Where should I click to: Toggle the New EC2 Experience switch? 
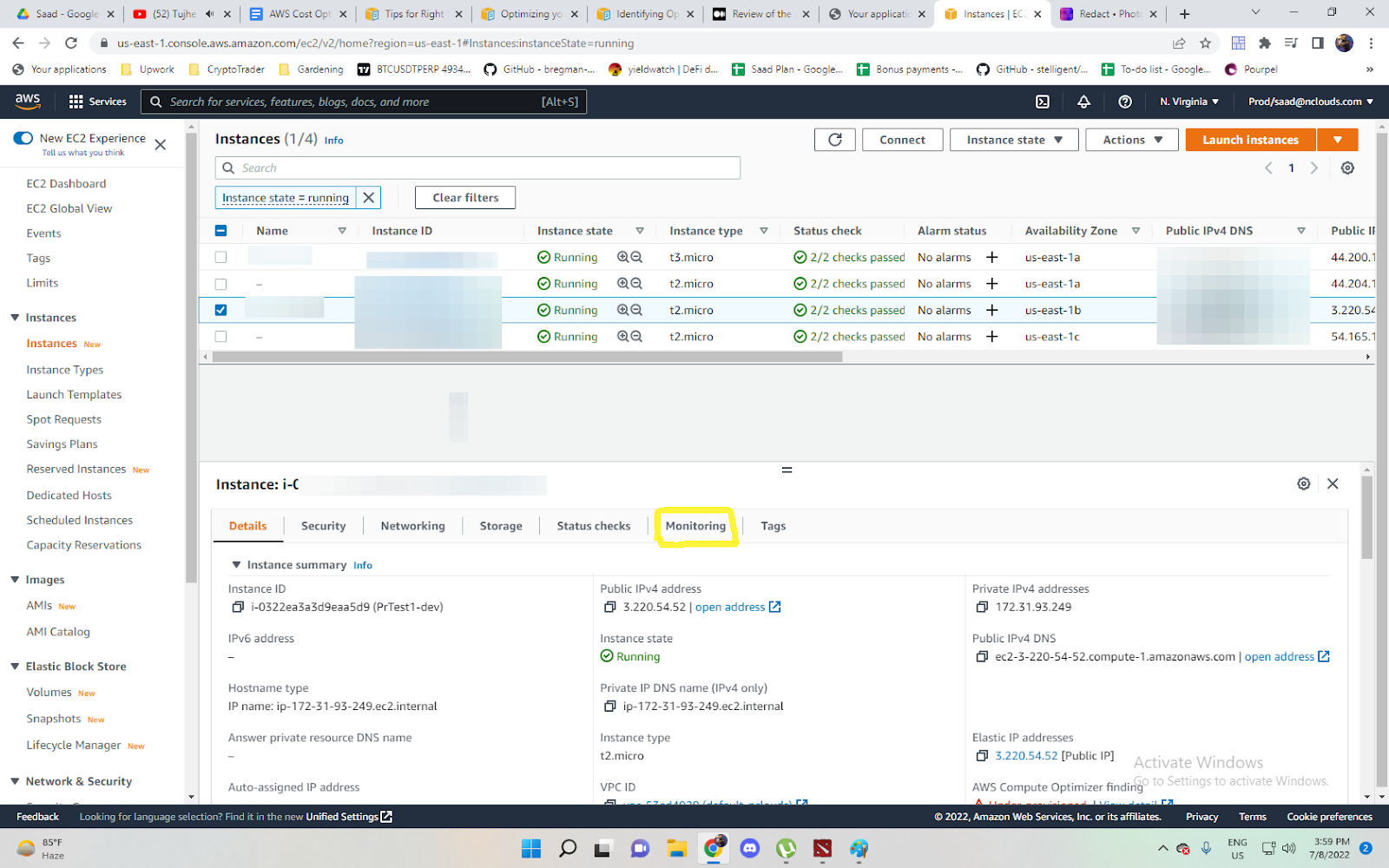tap(23, 137)
